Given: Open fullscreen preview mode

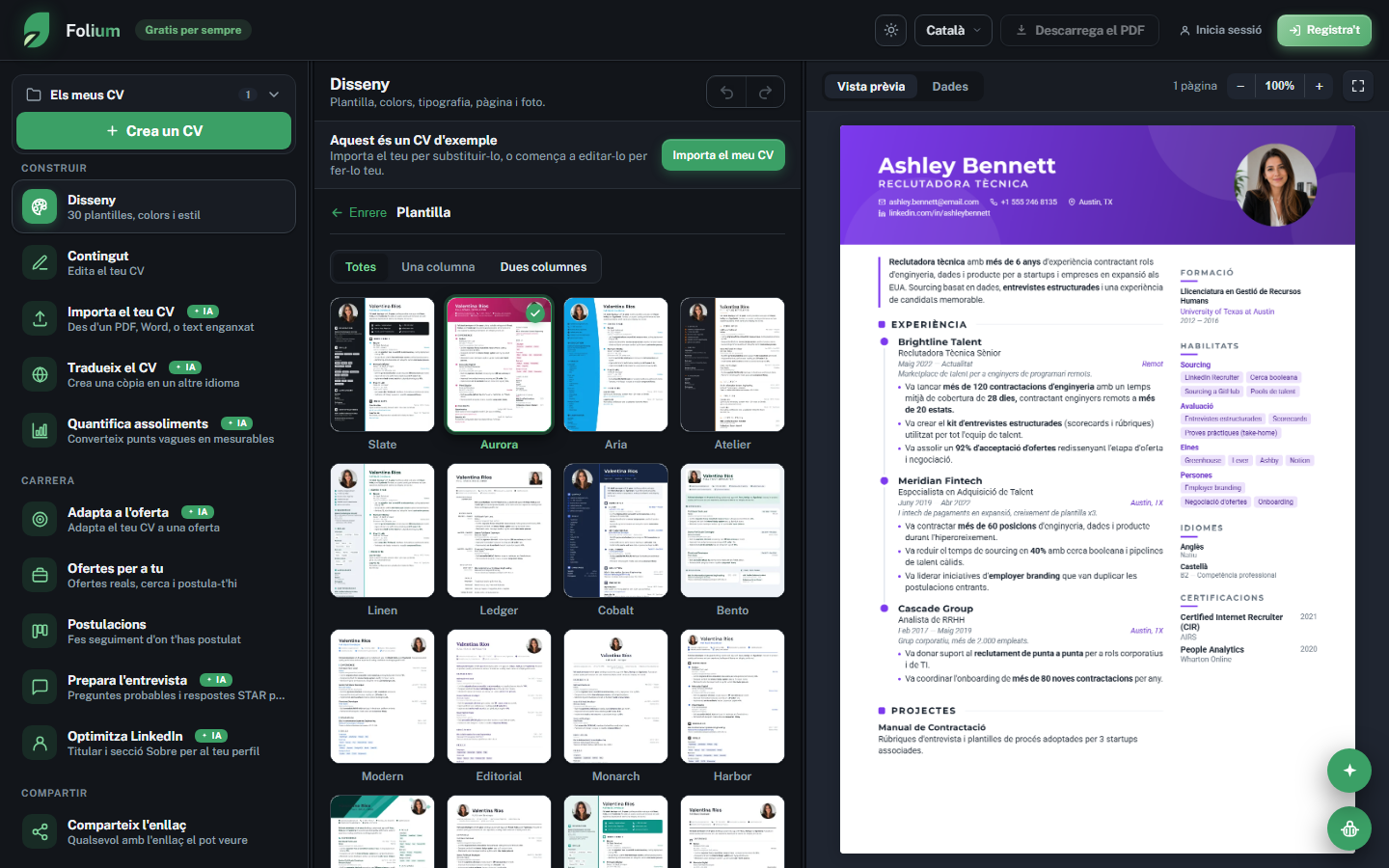Looking at the screenshot, I should tap(1358, 86).
